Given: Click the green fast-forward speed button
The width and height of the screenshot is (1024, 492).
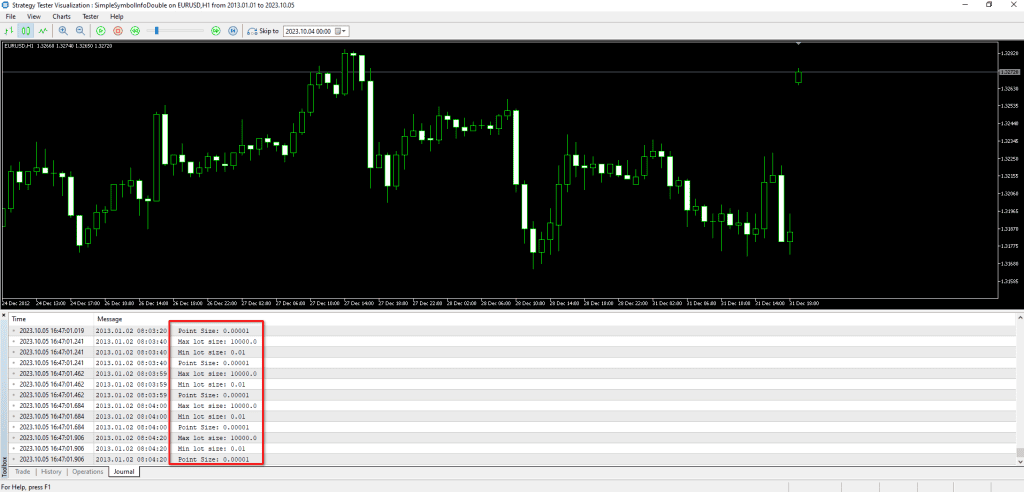Looking at the screenshot, I should (x=216, y=30).
